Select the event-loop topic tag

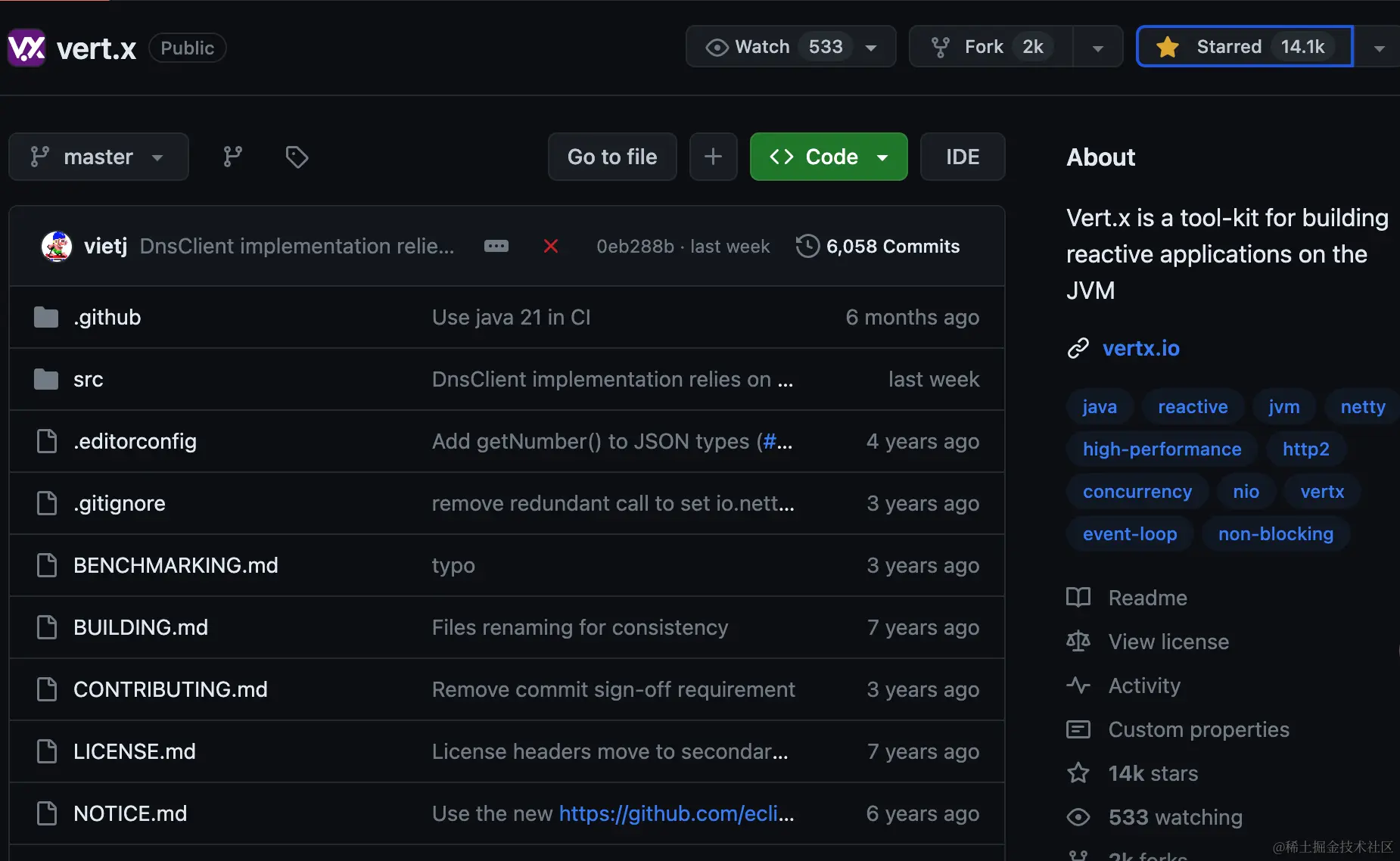[x=1130, y=534]
